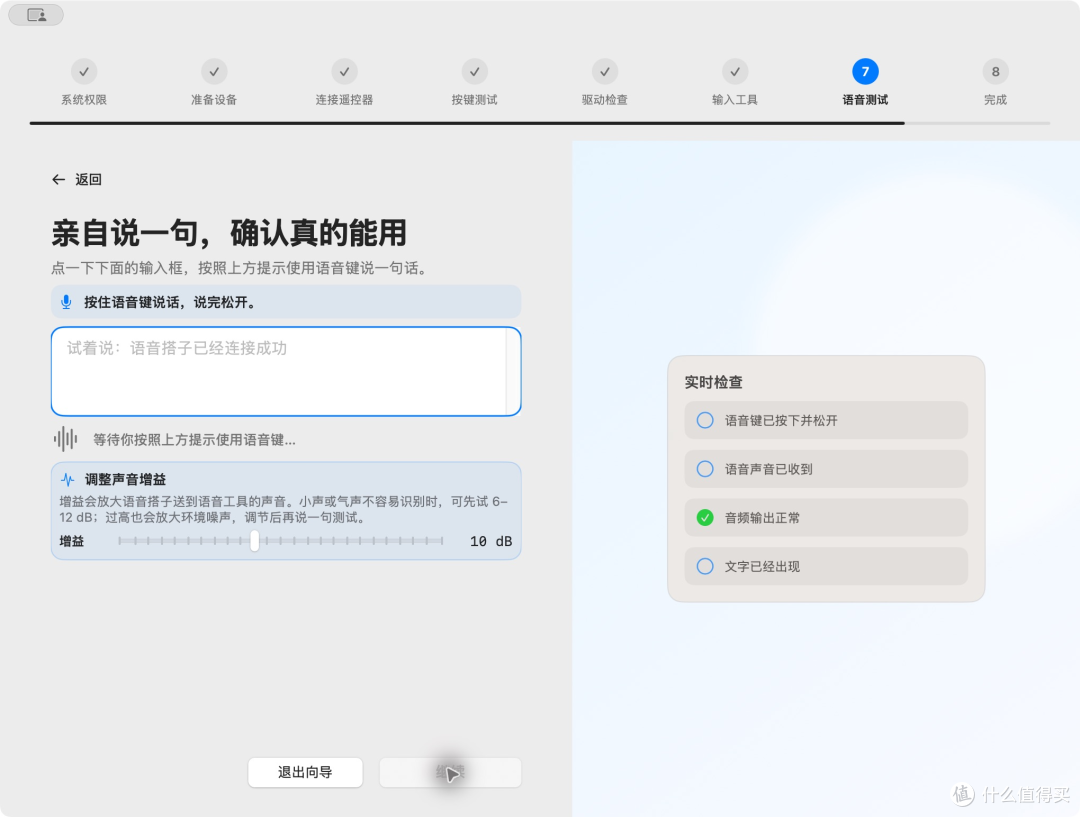Select the 按键测试 step label
1080x817 pixels.
pyautogui.click(x=475, y=100)
